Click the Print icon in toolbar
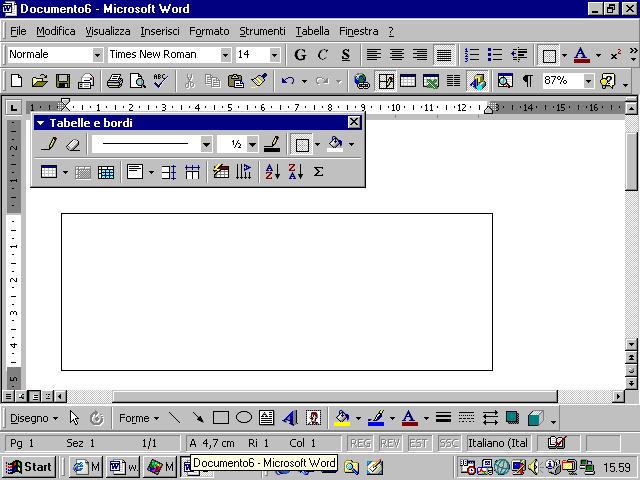This screenshot has width=640, height=480. click(x=114, y=81)
